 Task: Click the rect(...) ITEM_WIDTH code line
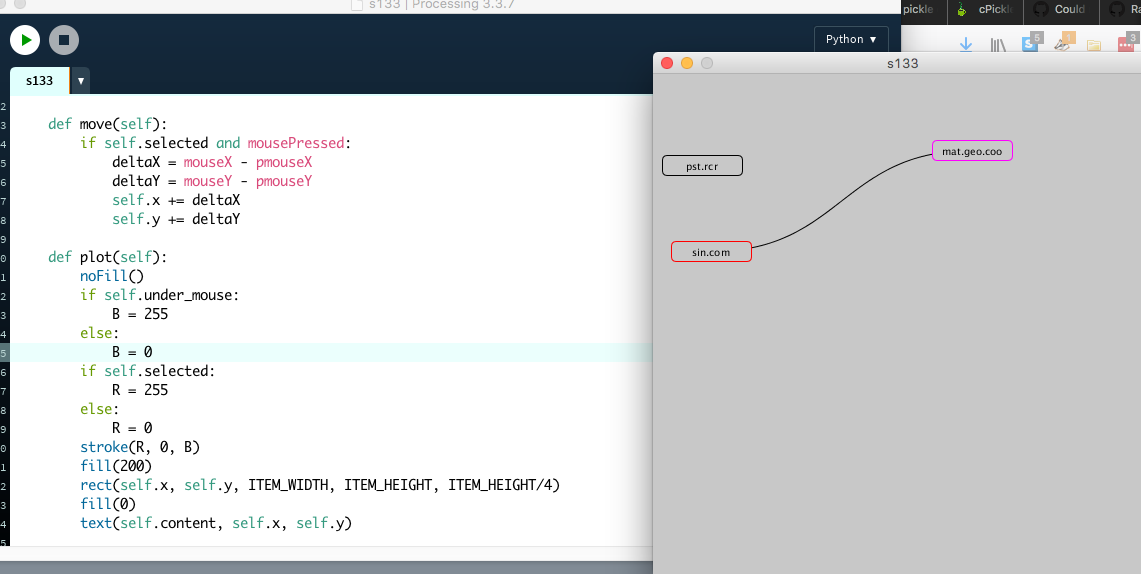320,485
